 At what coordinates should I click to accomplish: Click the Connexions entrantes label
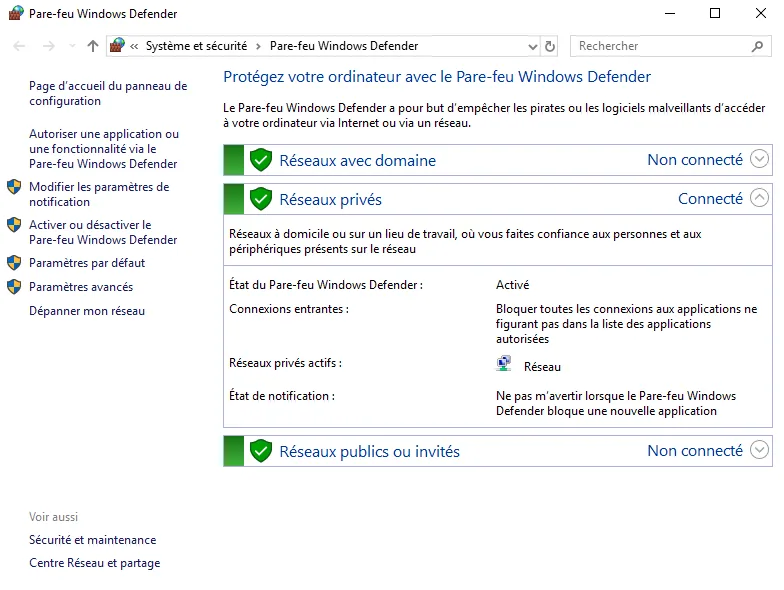coord(289,309)
